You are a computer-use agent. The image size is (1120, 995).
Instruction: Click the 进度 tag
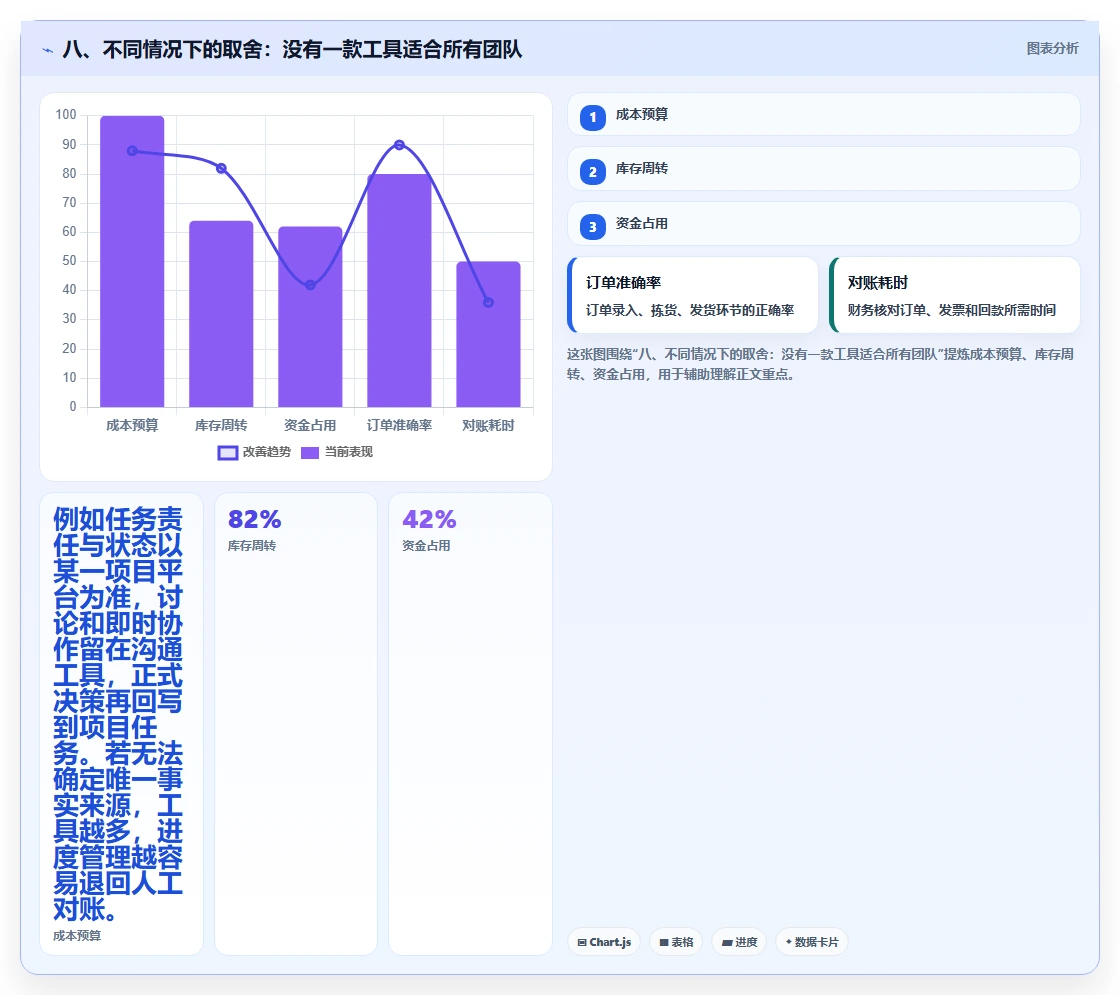click(739, 942)
